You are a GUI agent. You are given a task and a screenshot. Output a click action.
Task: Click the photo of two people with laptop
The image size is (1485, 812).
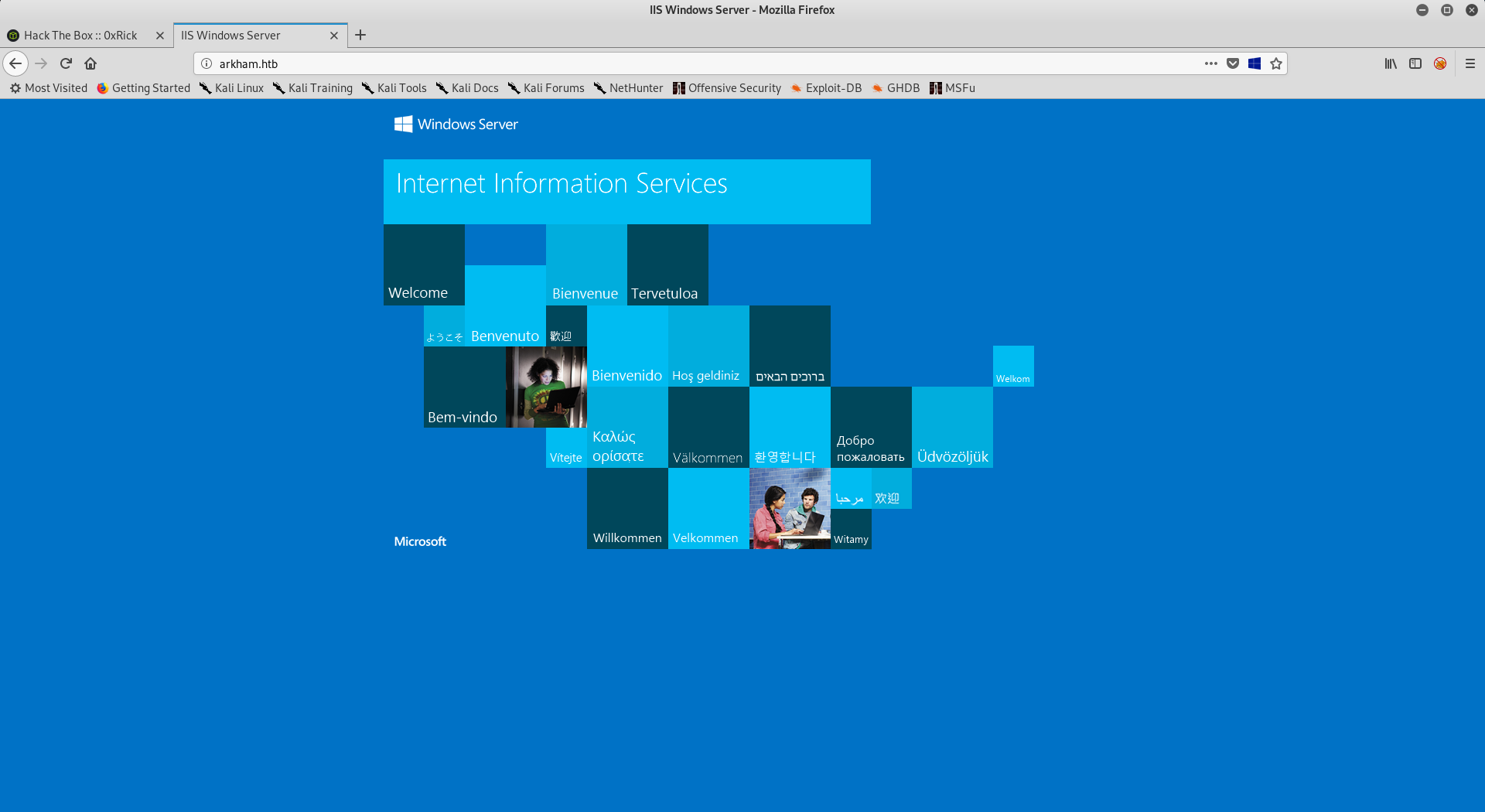click(790, 508)
